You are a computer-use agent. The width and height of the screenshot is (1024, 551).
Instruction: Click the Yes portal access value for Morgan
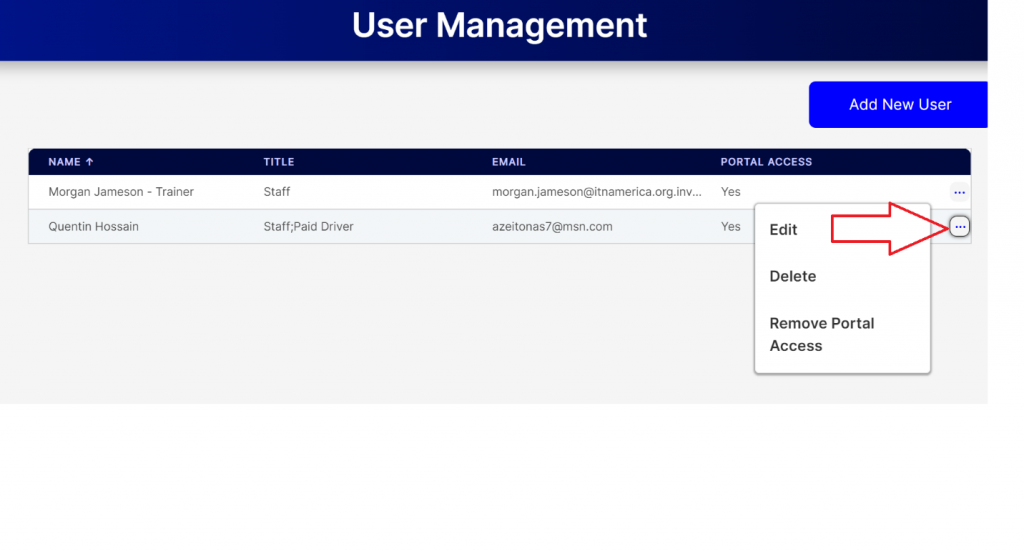[x=730, y=192]
